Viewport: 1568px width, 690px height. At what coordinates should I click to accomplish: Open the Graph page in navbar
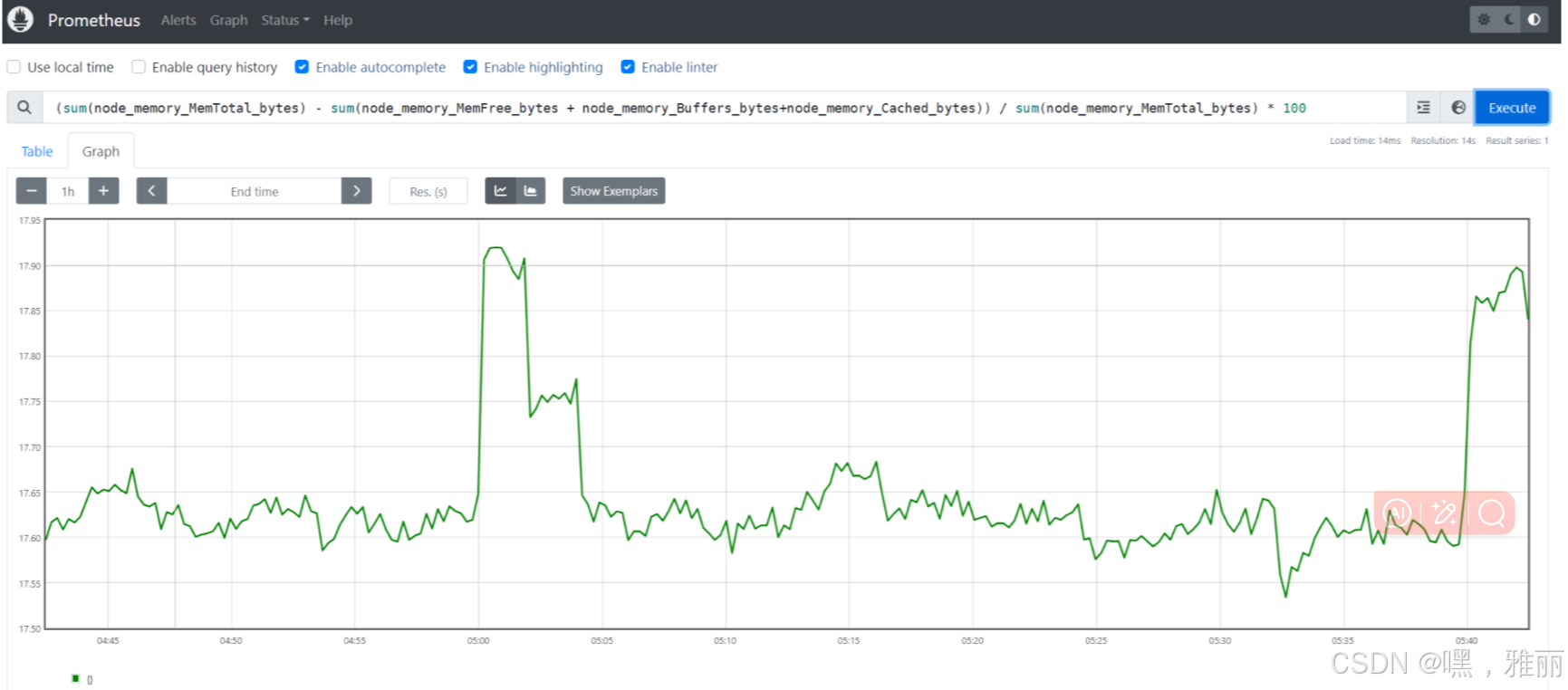(x=228, y=20)
